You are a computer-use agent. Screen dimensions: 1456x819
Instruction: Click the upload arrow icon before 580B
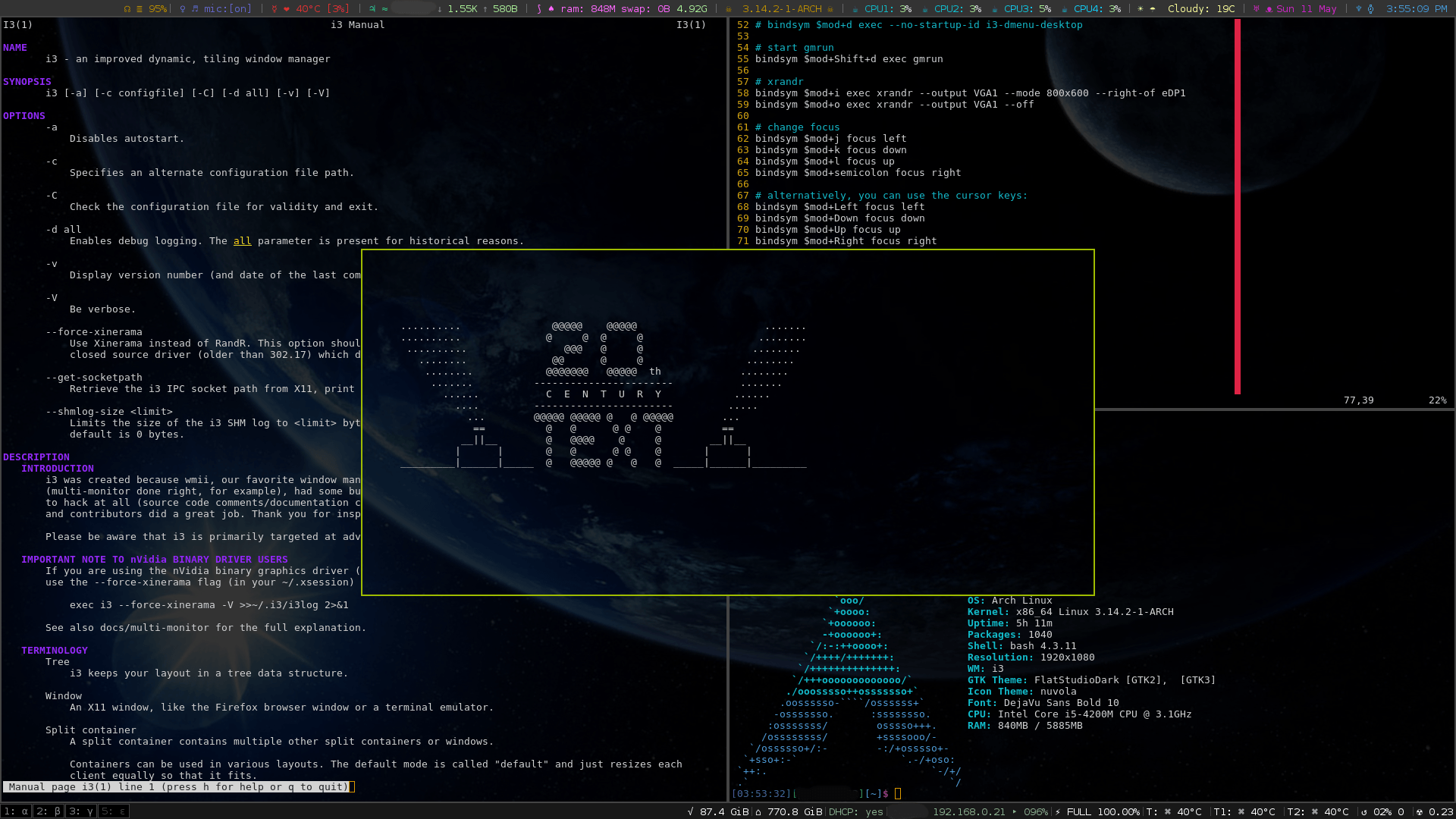(485, 9)
